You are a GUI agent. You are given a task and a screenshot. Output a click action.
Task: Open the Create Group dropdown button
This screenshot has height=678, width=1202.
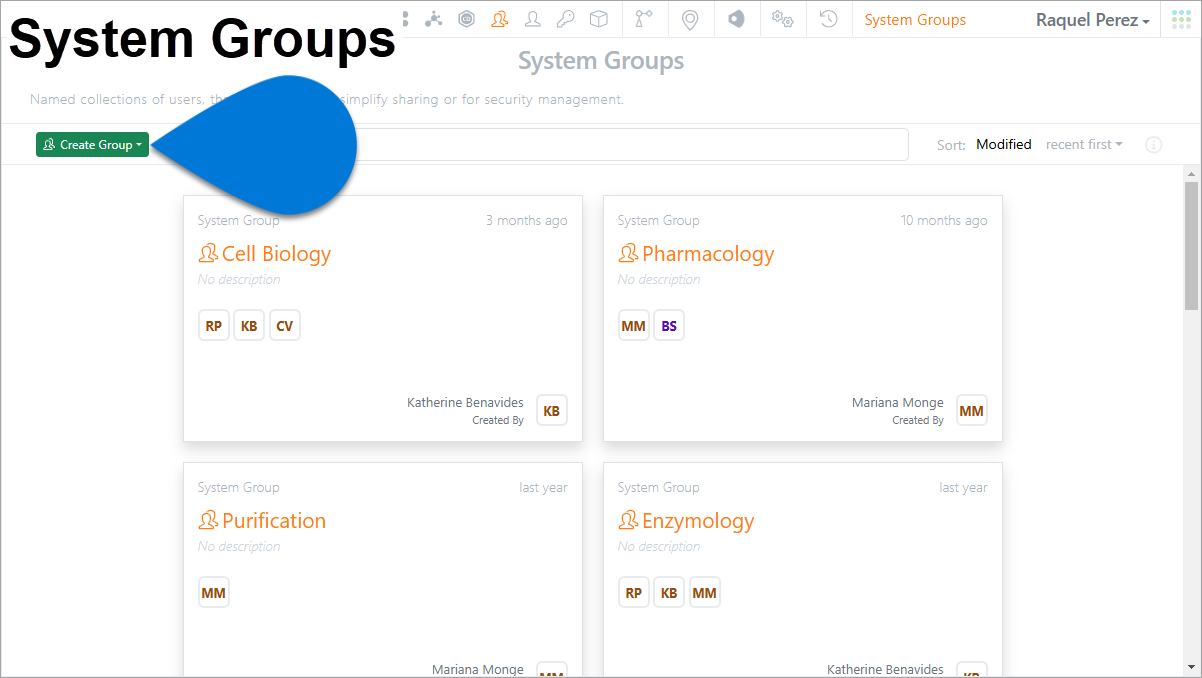click(x=92, y=145)
